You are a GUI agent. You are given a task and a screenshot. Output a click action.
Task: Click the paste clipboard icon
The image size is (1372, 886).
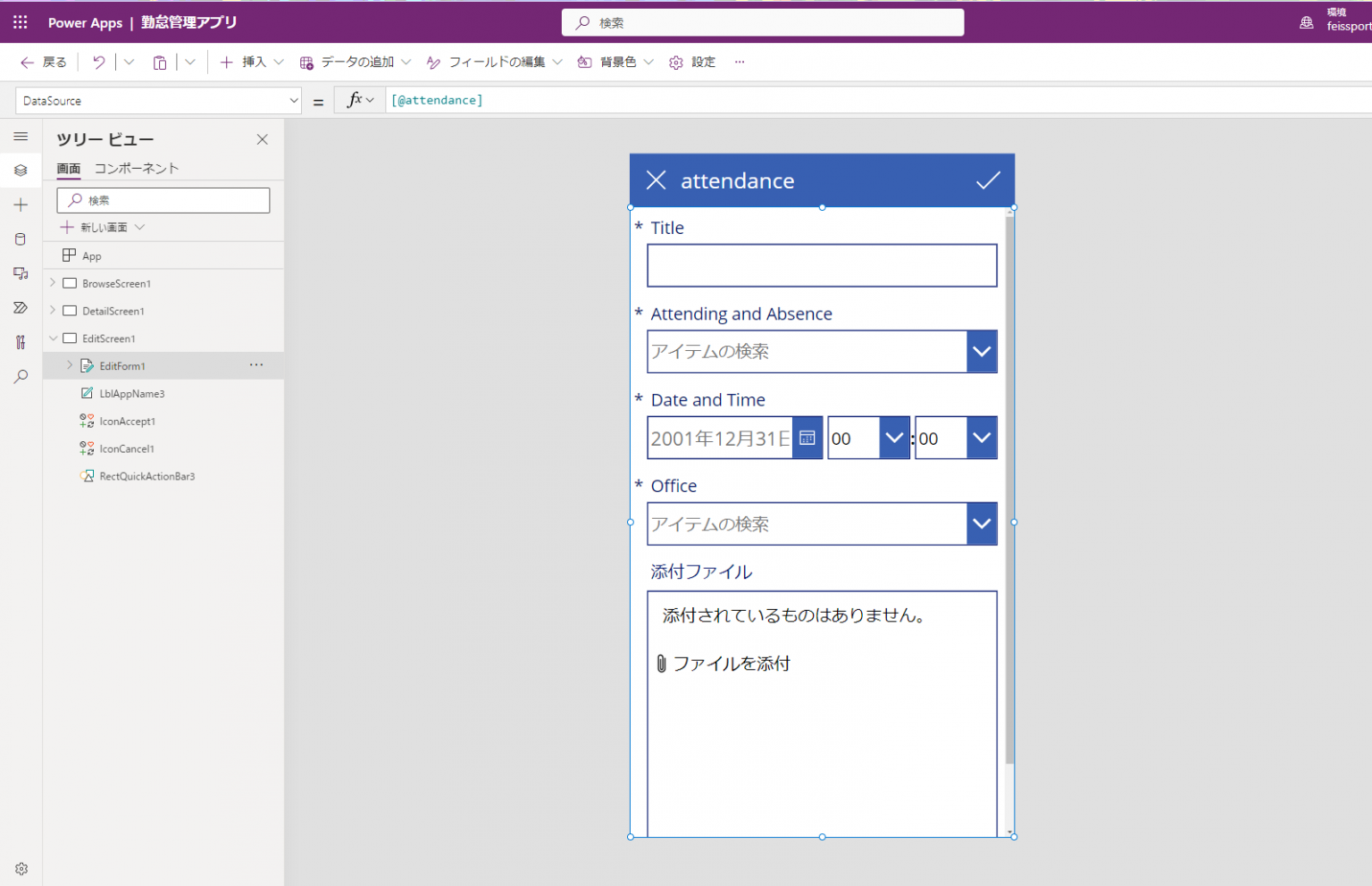pyautogui.click(x=160, y=63)
